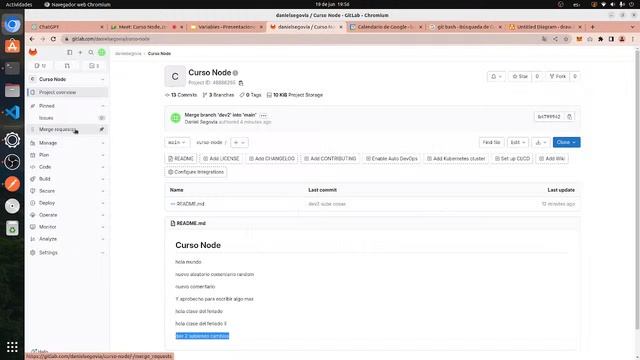Open the browser side panel icon
The width and height of the screenshot is (640, 360).
coord(611,39)
